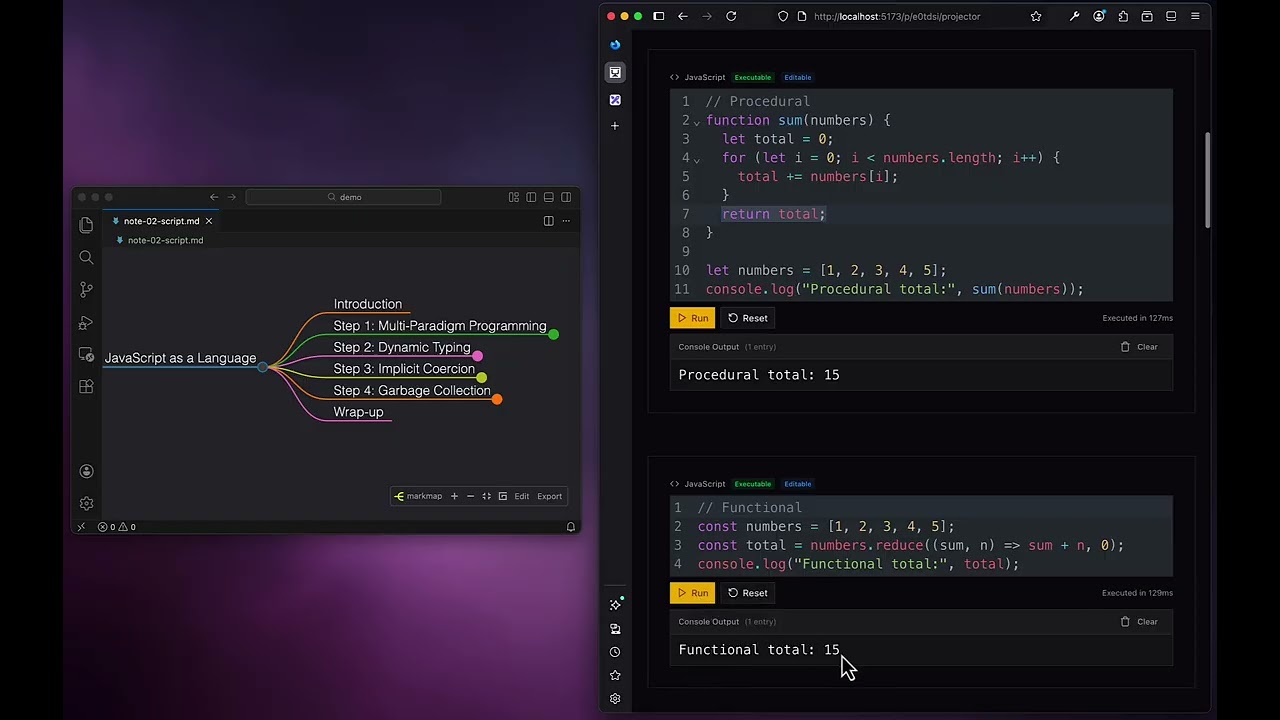Open browser extensions puzzle icon
The width and height of the screenshot is (1280, 720).
point(1123,16)
